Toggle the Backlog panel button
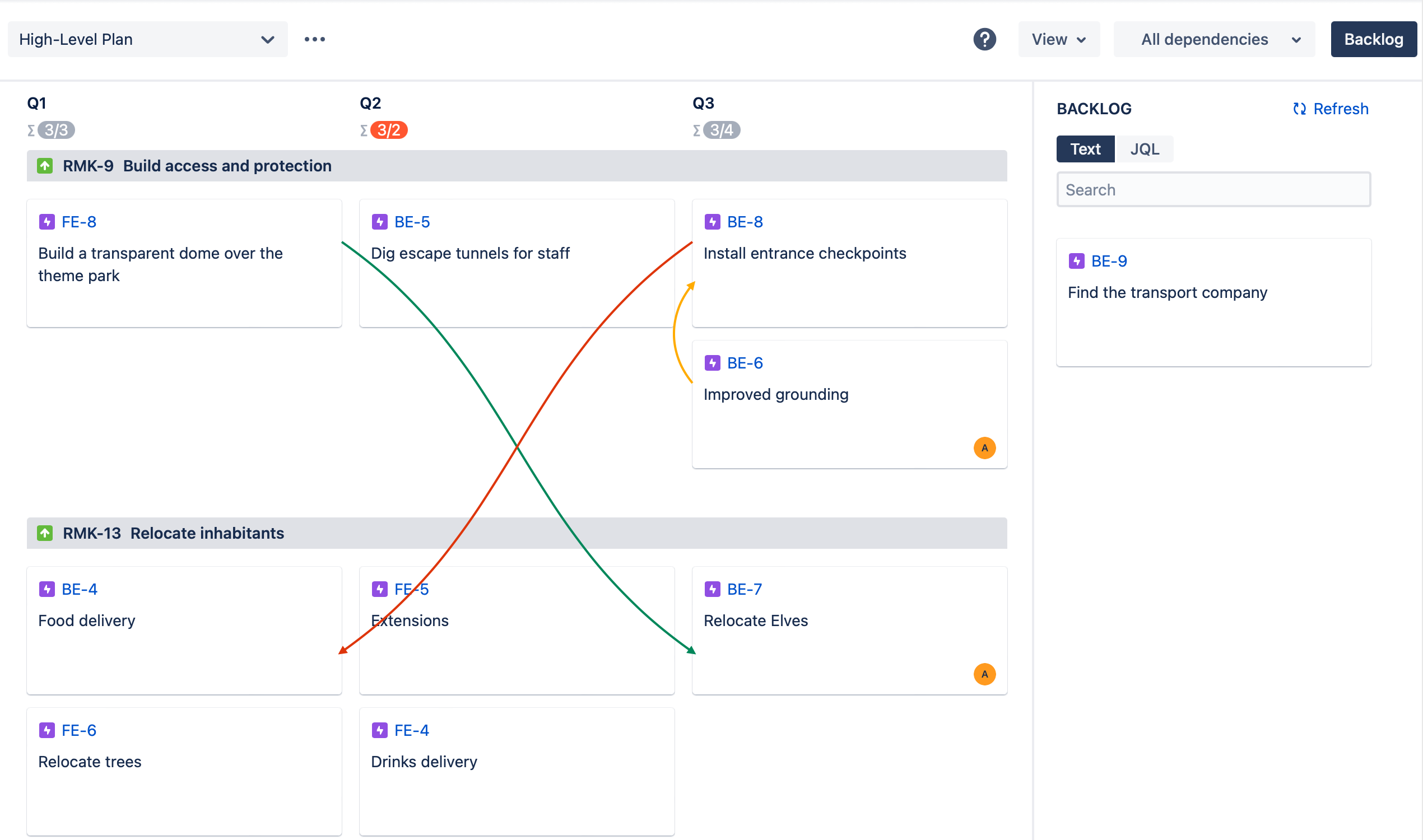This screenshot has width=1423, height=840. [1373, 39]
